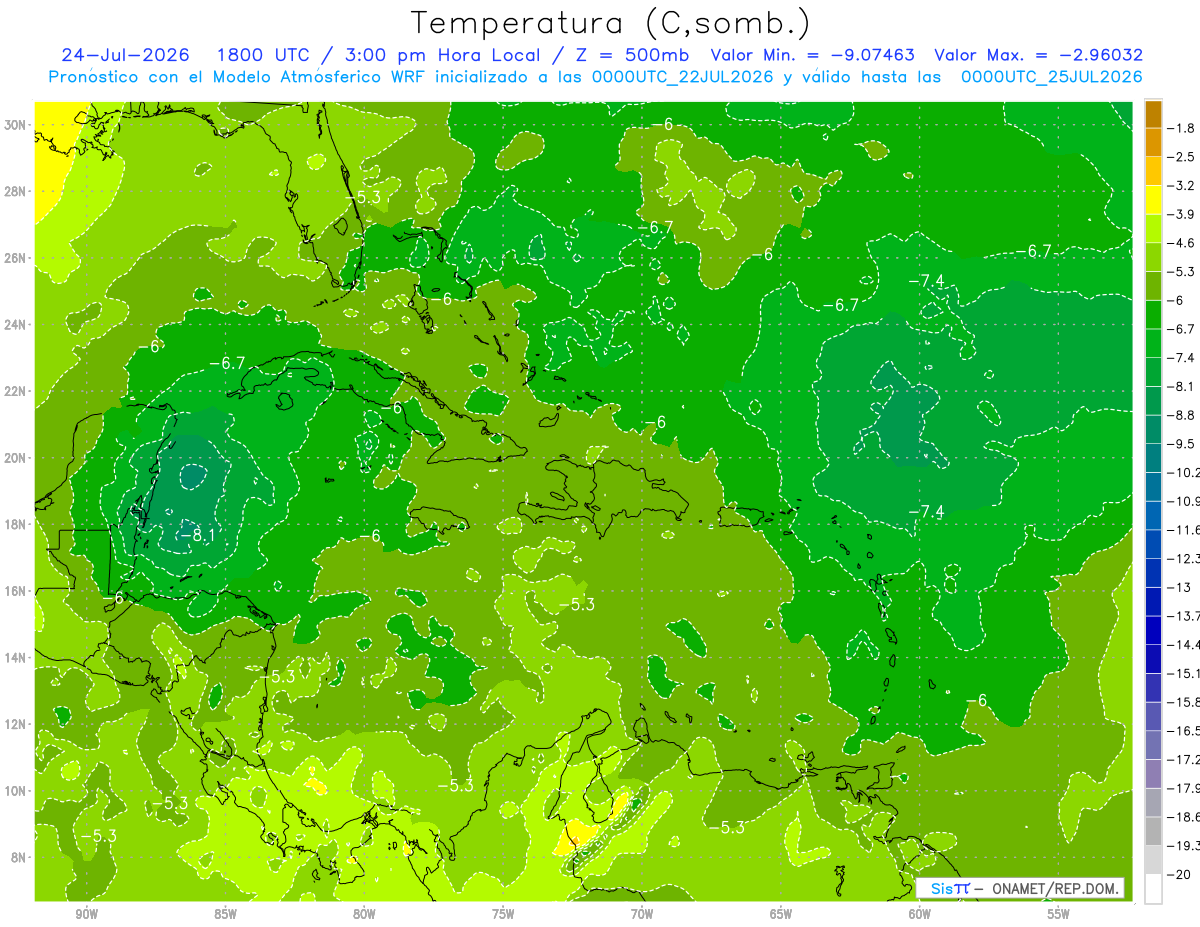This screenshot has width=1200, height=927.
Task: Click the '-11.6' value in the color legend
Action: coord(1184,529)
